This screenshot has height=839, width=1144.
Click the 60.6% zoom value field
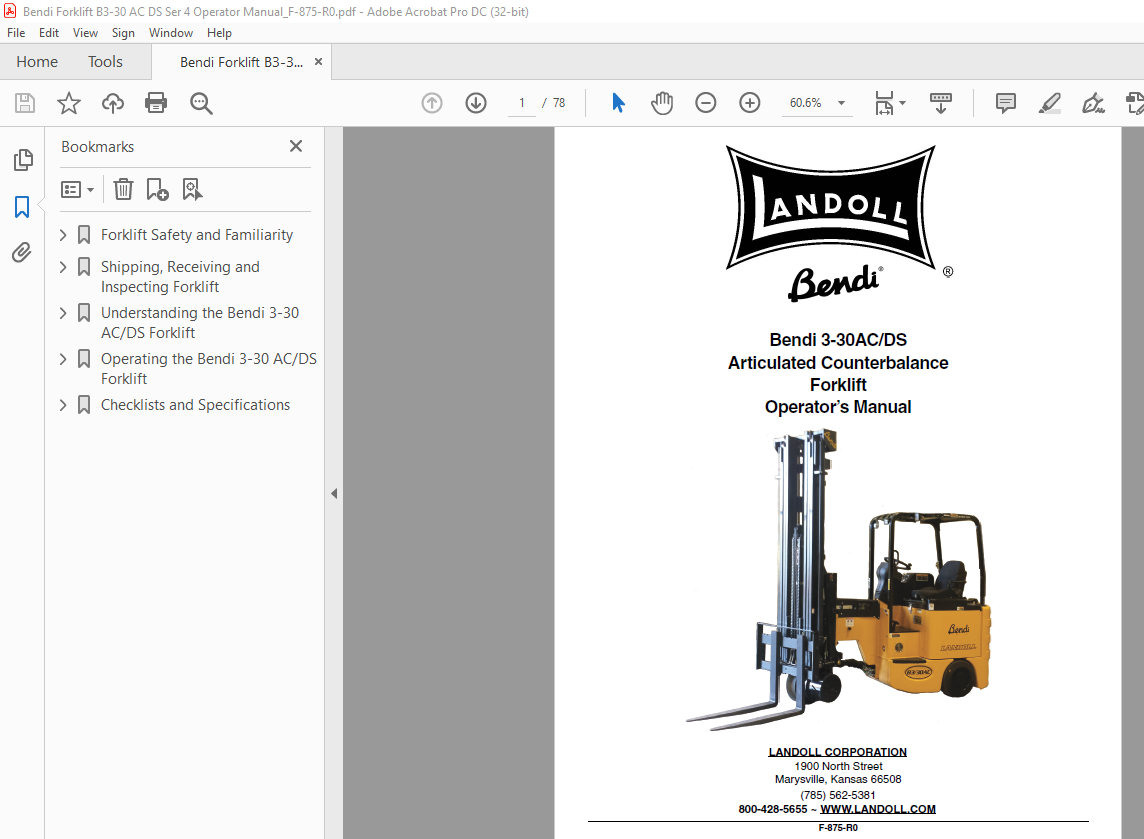805,103
